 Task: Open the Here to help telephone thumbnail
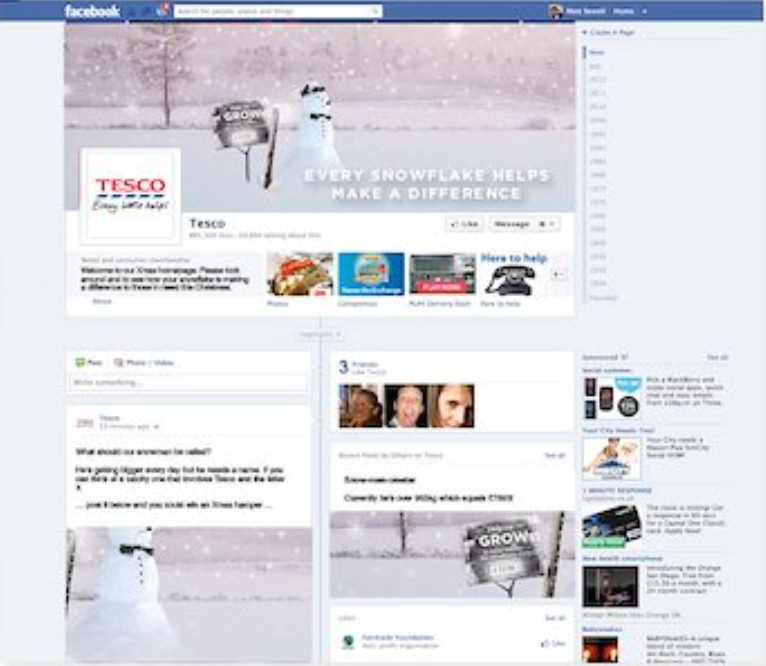[513, 275]
